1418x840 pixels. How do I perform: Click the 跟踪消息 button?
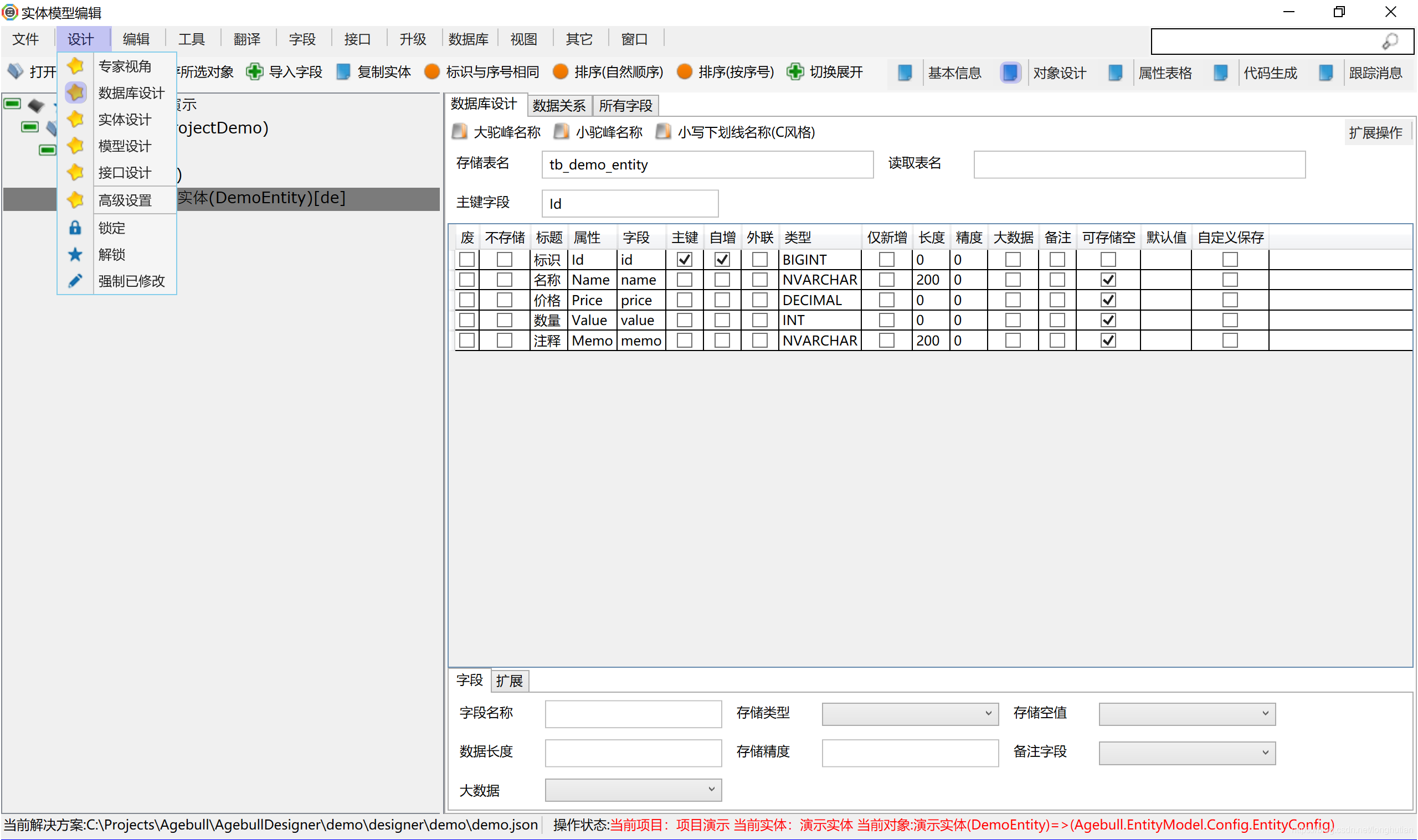point(1376,73)
